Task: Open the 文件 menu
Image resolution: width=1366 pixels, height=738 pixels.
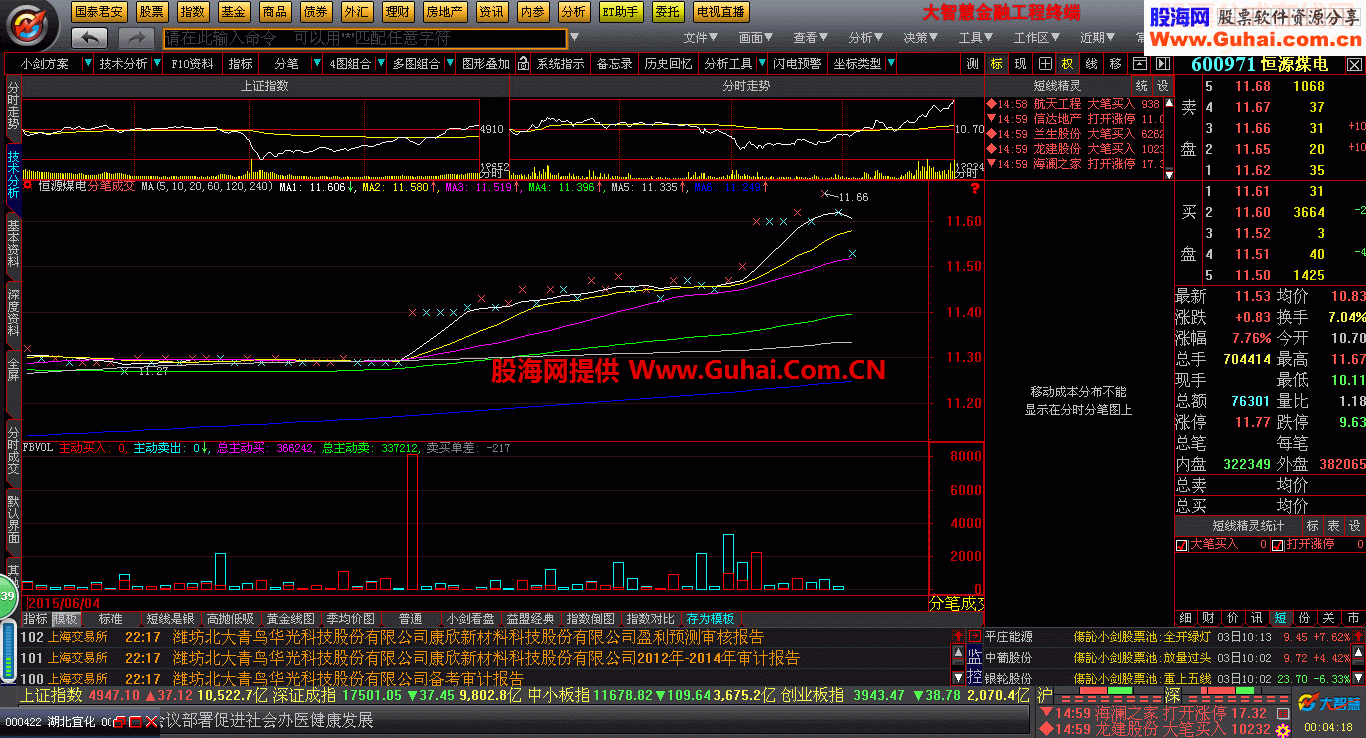Action: click(702, 38)
